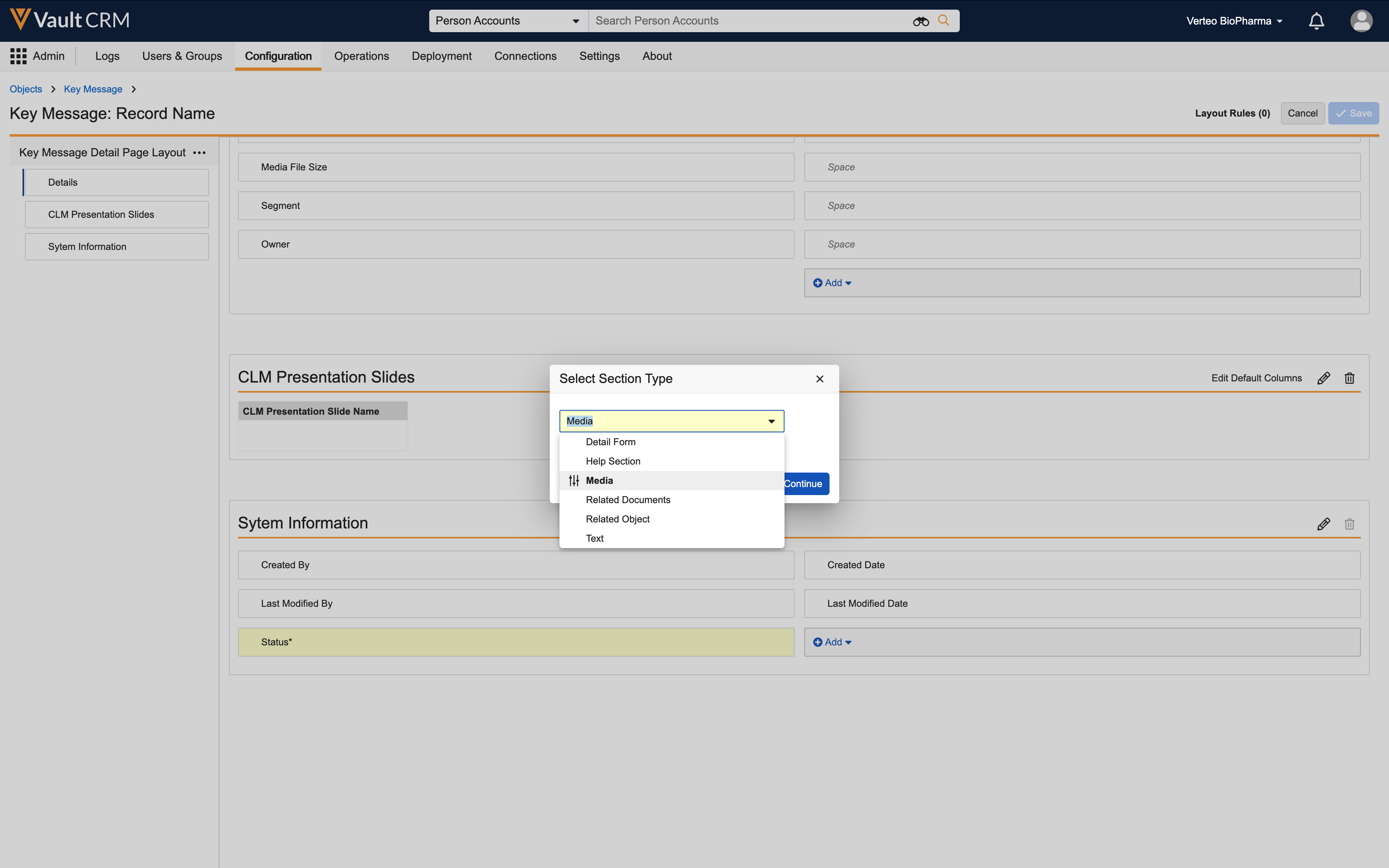
Task: Edit the CLM Presentation Slides section pencil
Action: click(x=1323, y=378)
